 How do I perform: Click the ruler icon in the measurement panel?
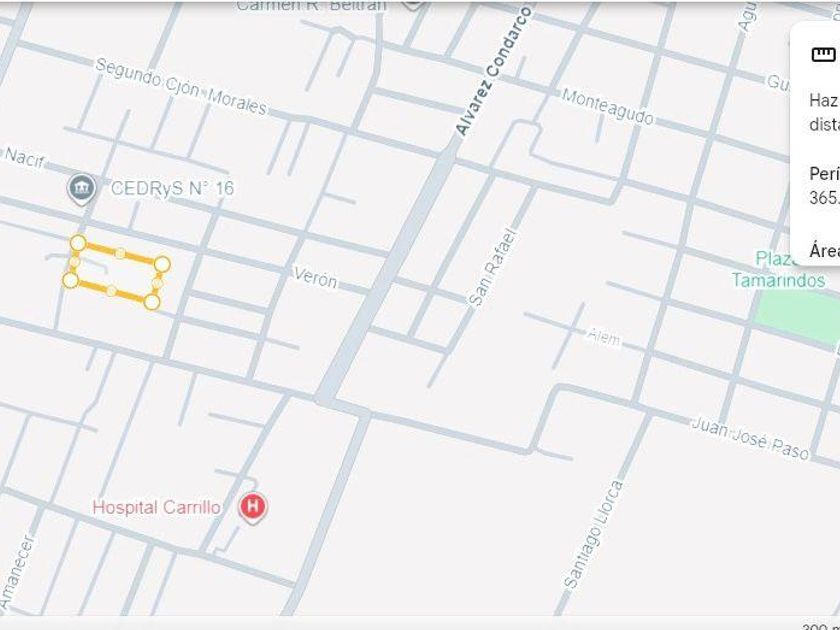pyautogui.click(x=823, y=55)
